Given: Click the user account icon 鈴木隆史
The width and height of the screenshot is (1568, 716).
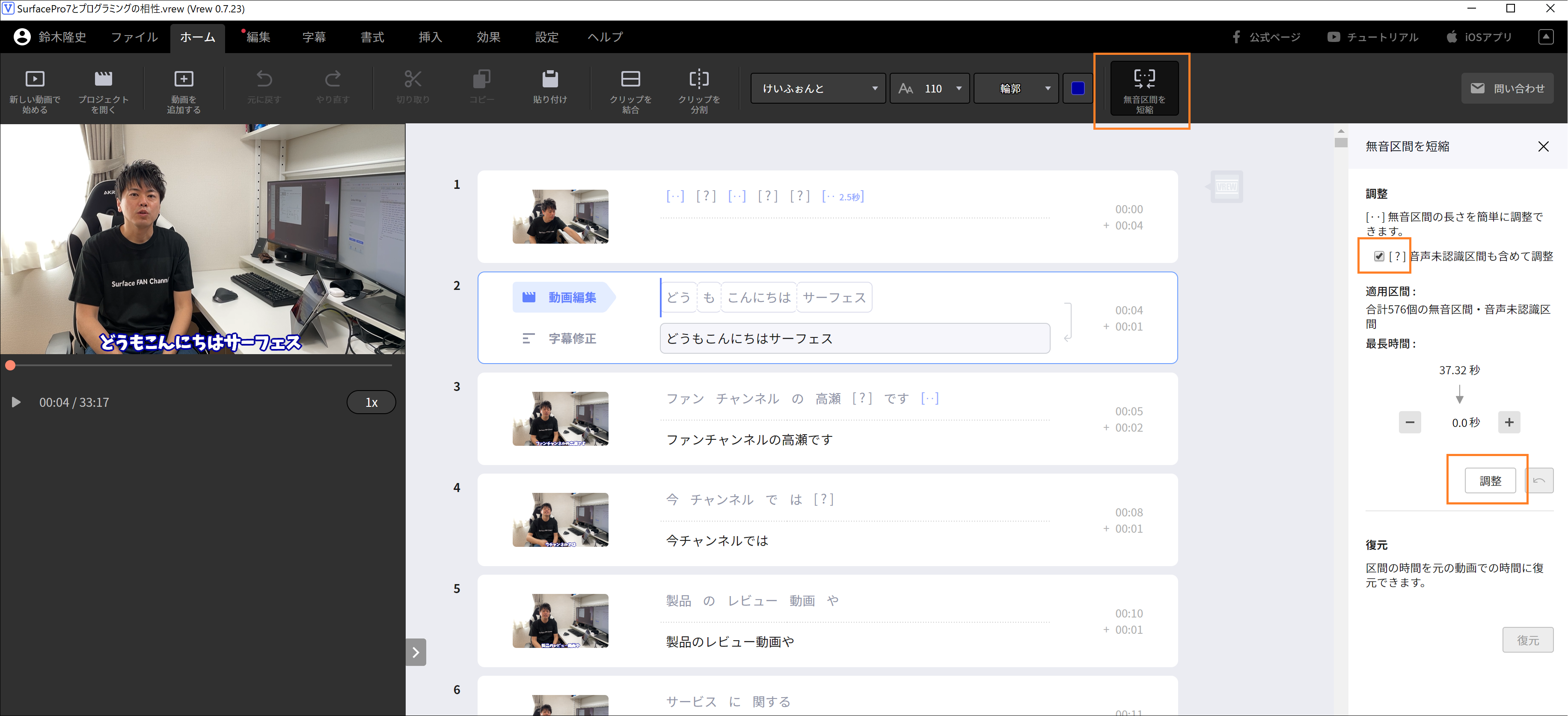Looking at the screenshot, I should click(x=23, y=37).
